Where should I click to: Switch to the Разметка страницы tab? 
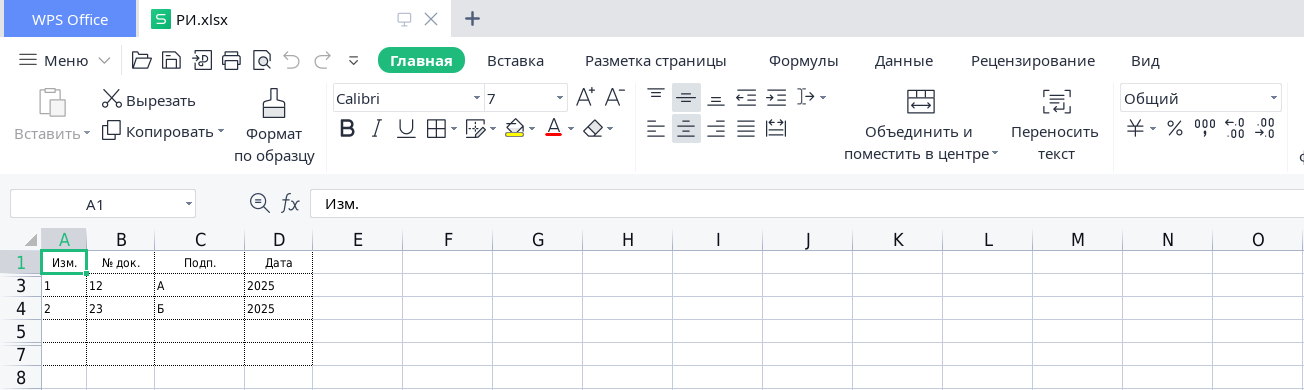(656, 61)
